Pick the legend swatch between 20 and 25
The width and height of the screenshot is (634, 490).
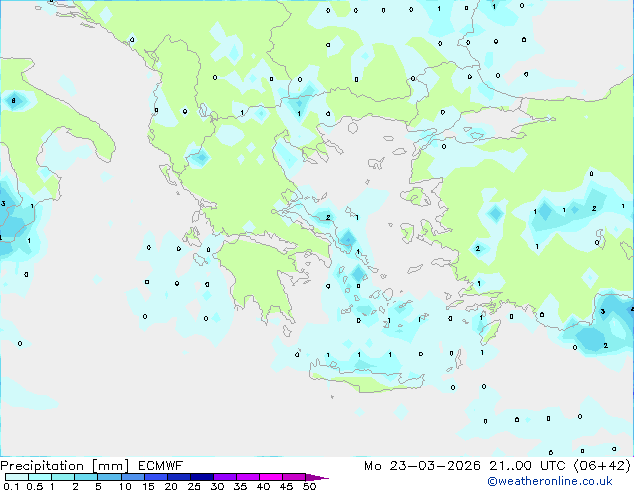[x=178, y=477]
